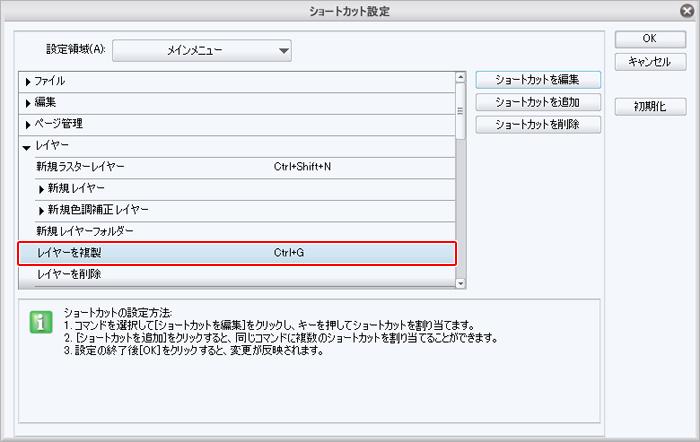This screenshot has height=442, width=700.
Task: Click the 初期化 reset button
Action: [x=650, y=106]
